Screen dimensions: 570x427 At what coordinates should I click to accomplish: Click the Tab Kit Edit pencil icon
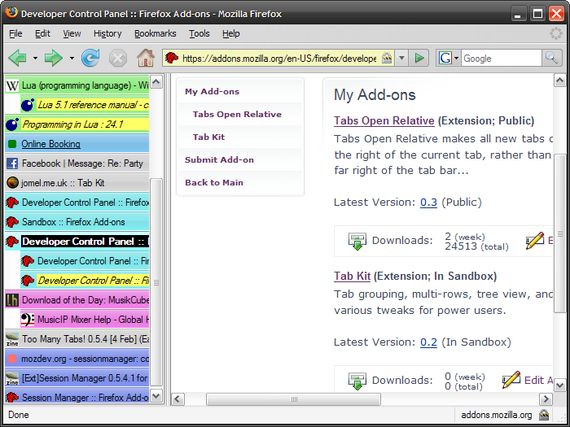[511, 380]
